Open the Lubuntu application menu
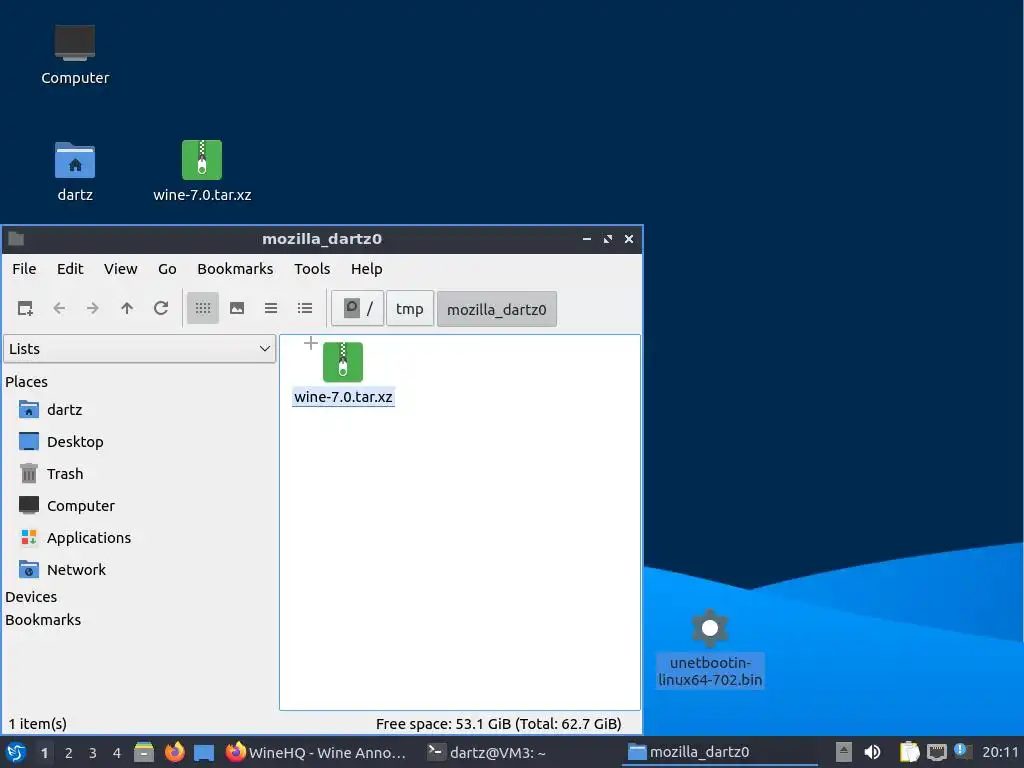Viewport: 1024px width, 768px height. (16, 752)
